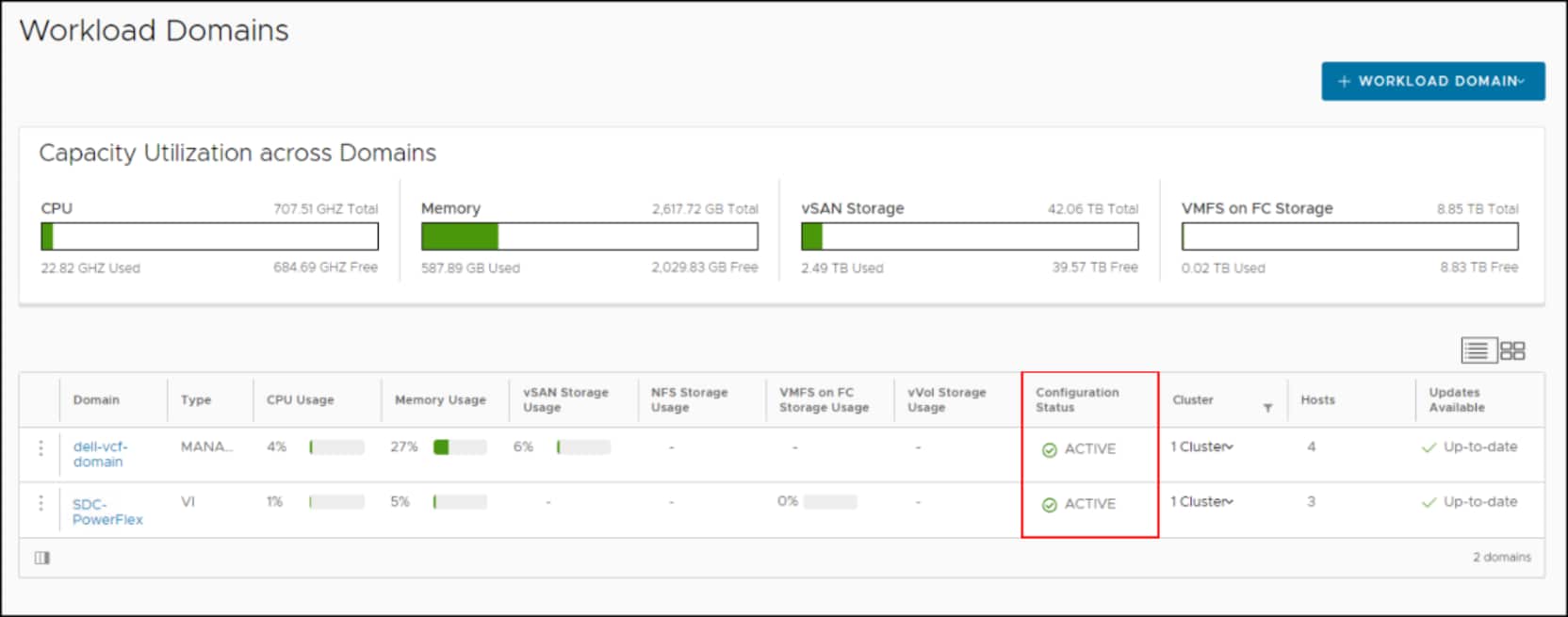This screenshot has height=617, width=1568.
Task: Open the column chooser icon in the table footer
Action: (42, 558)
